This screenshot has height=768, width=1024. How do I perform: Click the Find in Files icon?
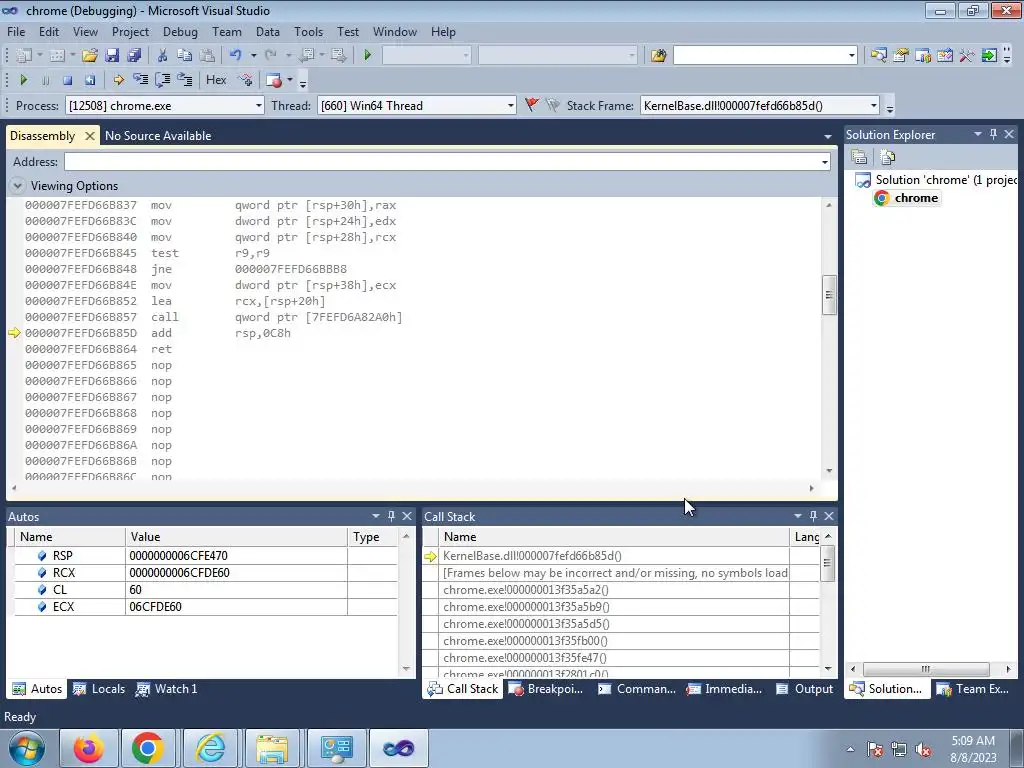(x=658, y=56)
